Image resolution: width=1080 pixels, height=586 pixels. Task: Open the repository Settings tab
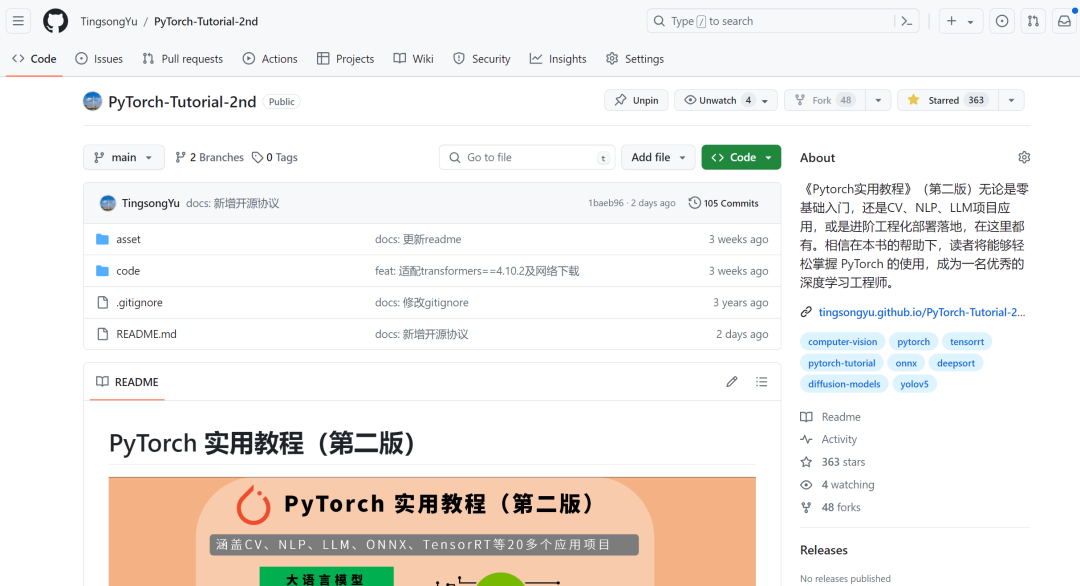click(x=634, y=58)
